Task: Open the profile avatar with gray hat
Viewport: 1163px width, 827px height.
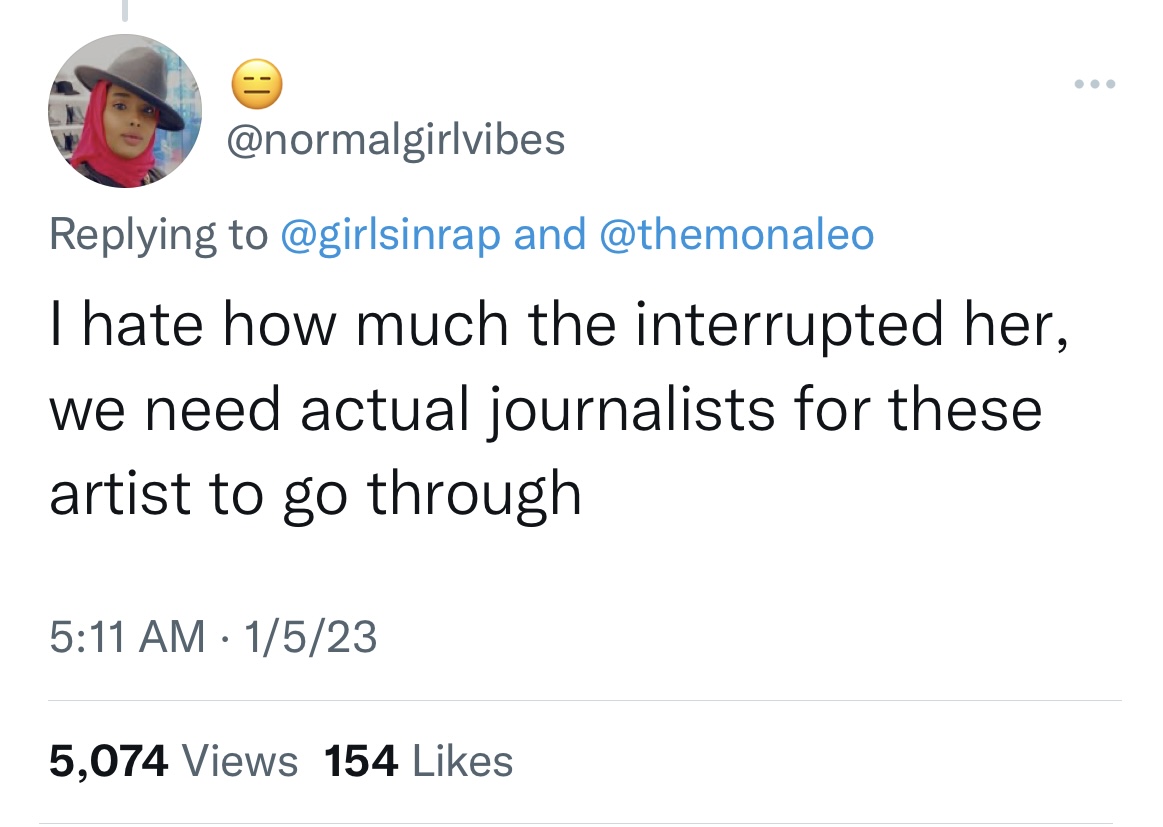Action: [x=126, y=112]
